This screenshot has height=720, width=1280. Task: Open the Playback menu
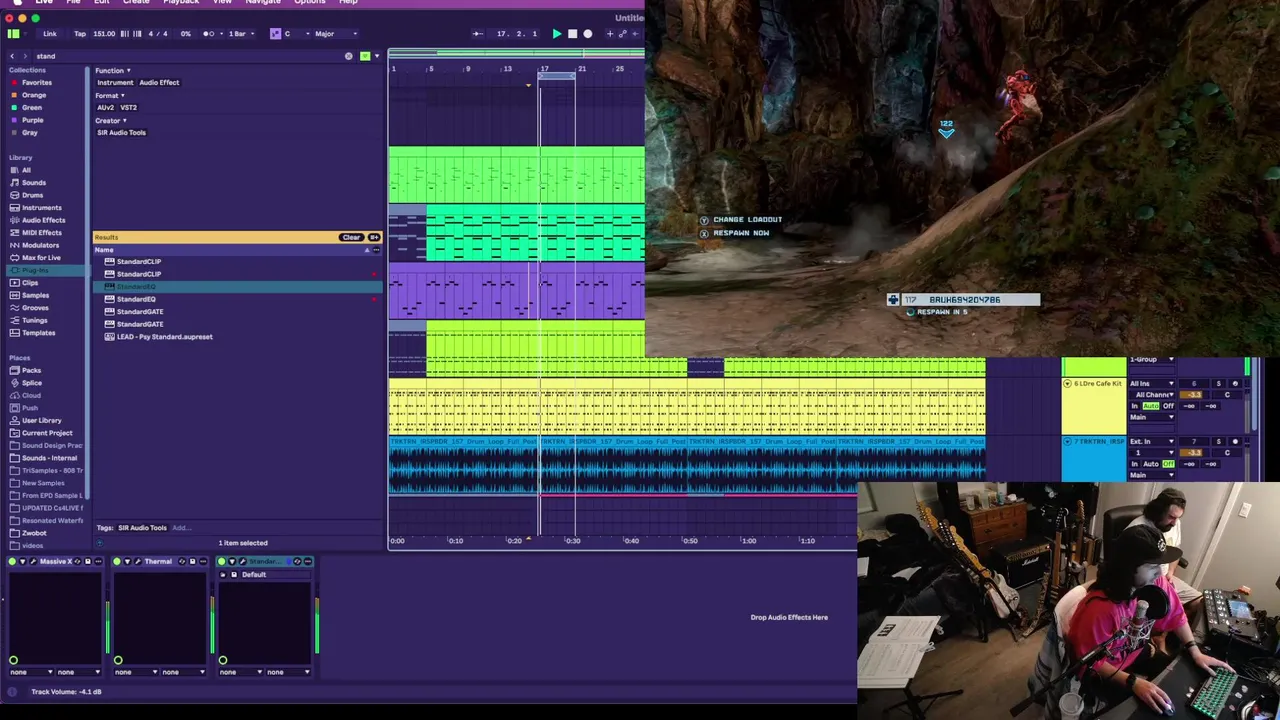click(x=181, y=2)
